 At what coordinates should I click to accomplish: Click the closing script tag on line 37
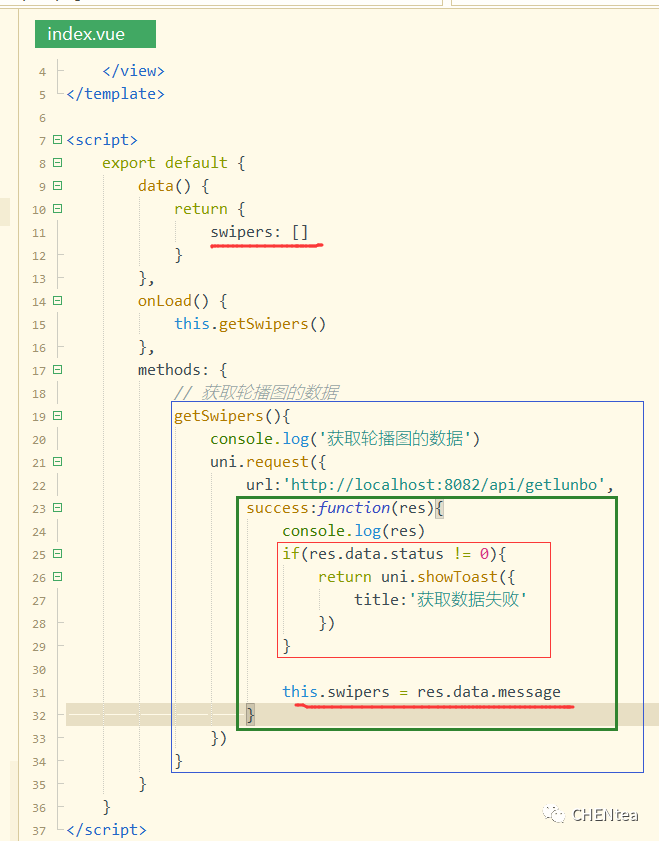pos(106,830)
